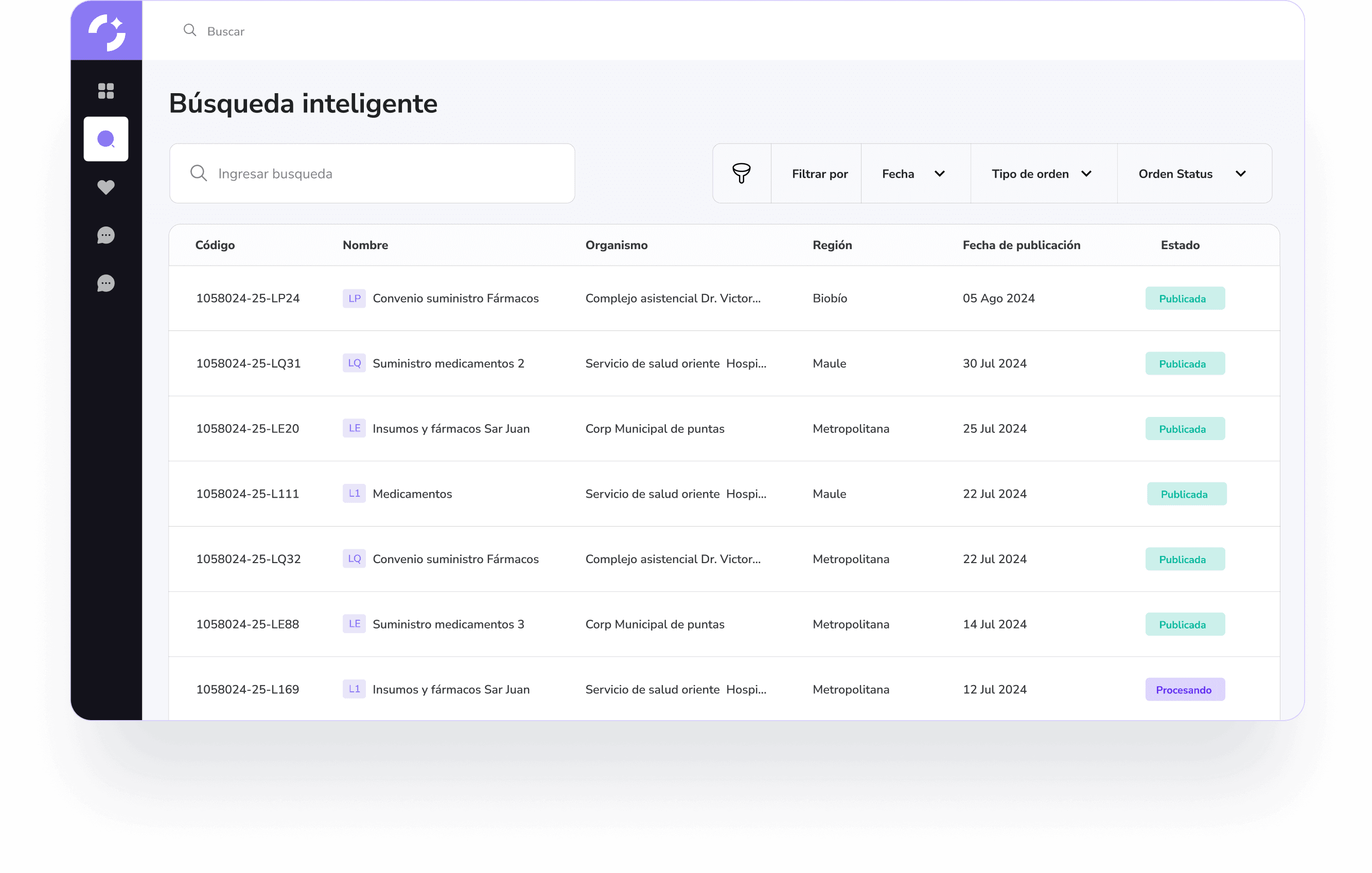
Task: Click L1 badge next to Medicamentos
Action: click(x=354, y=494)
